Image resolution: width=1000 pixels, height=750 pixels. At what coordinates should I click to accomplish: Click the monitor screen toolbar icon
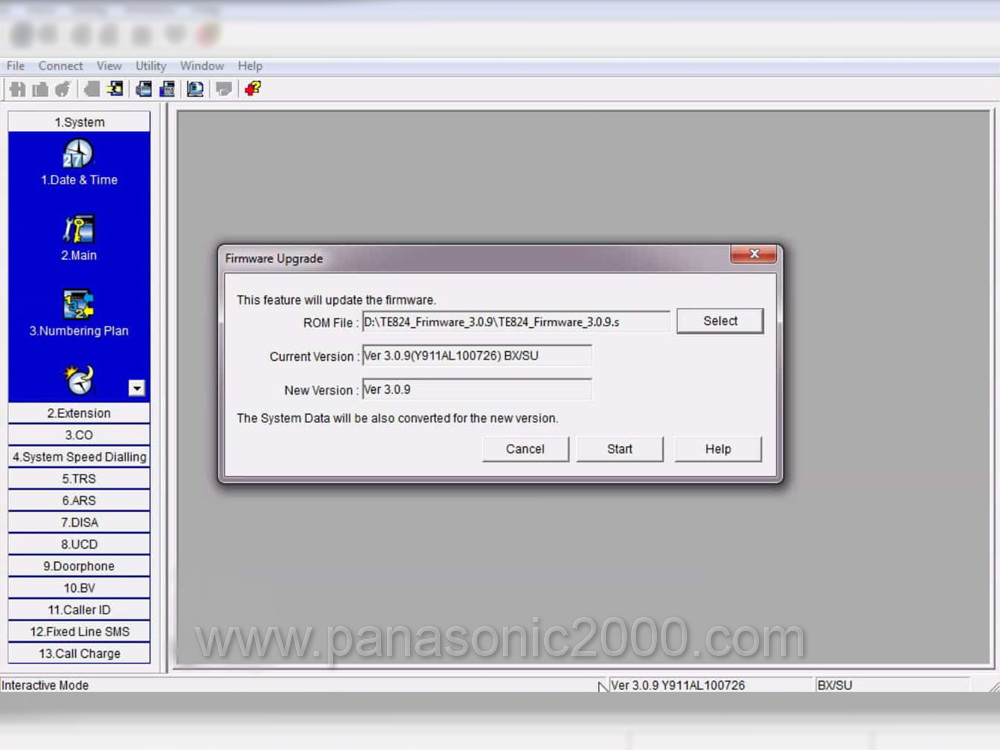click(195, 89)
